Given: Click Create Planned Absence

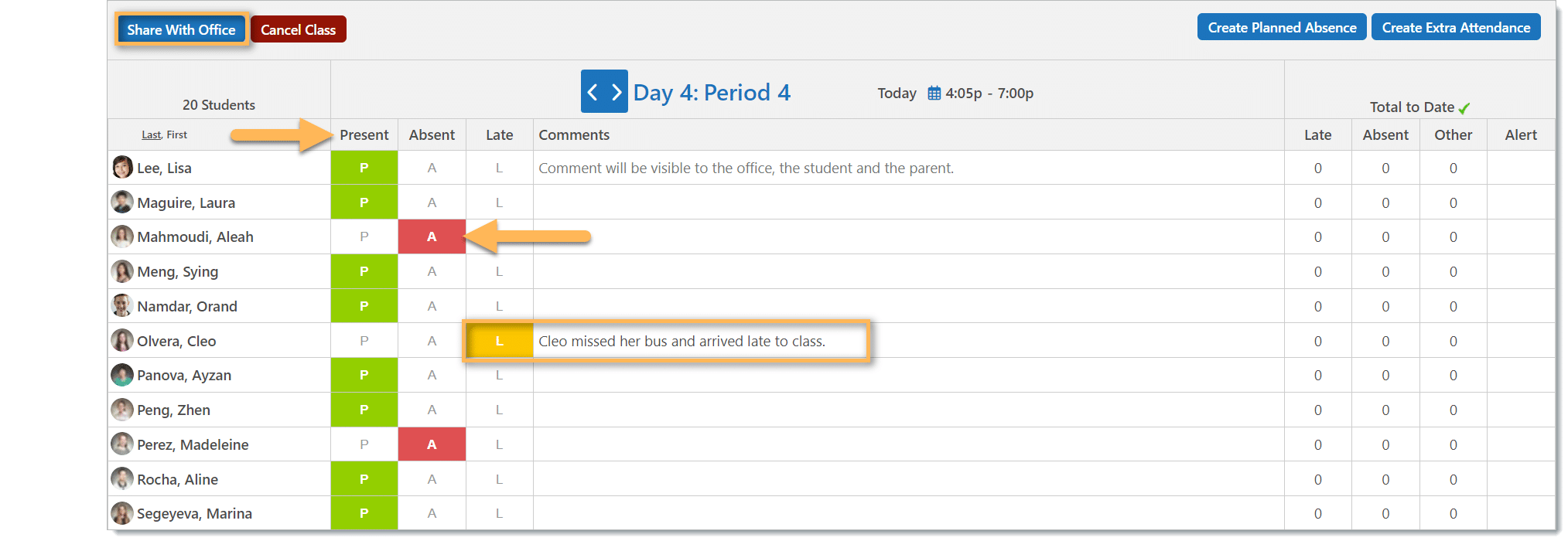Looking at the screenshot, I should click(1281, 28).
